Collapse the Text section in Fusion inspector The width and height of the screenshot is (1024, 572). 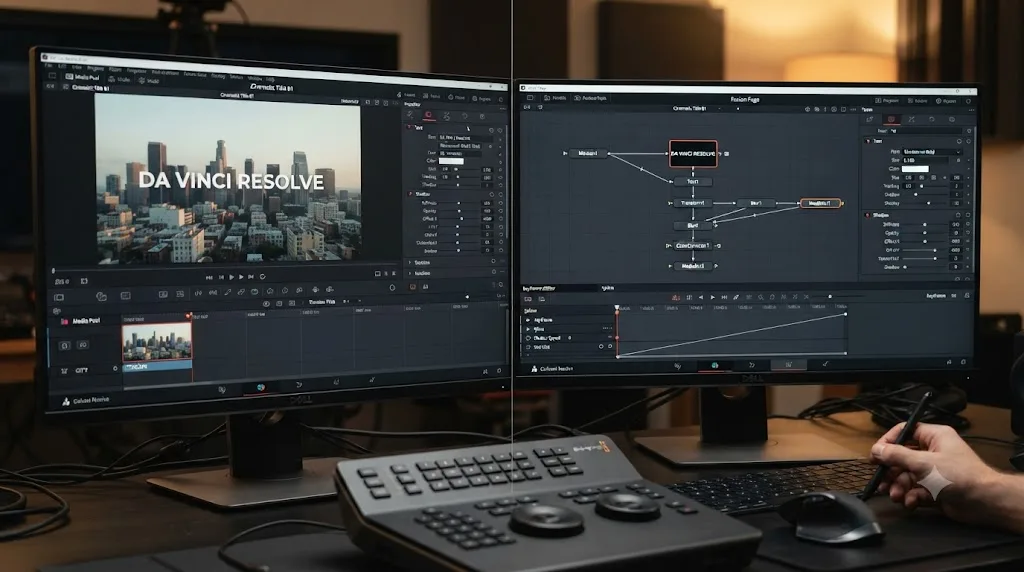pos(868,140)
